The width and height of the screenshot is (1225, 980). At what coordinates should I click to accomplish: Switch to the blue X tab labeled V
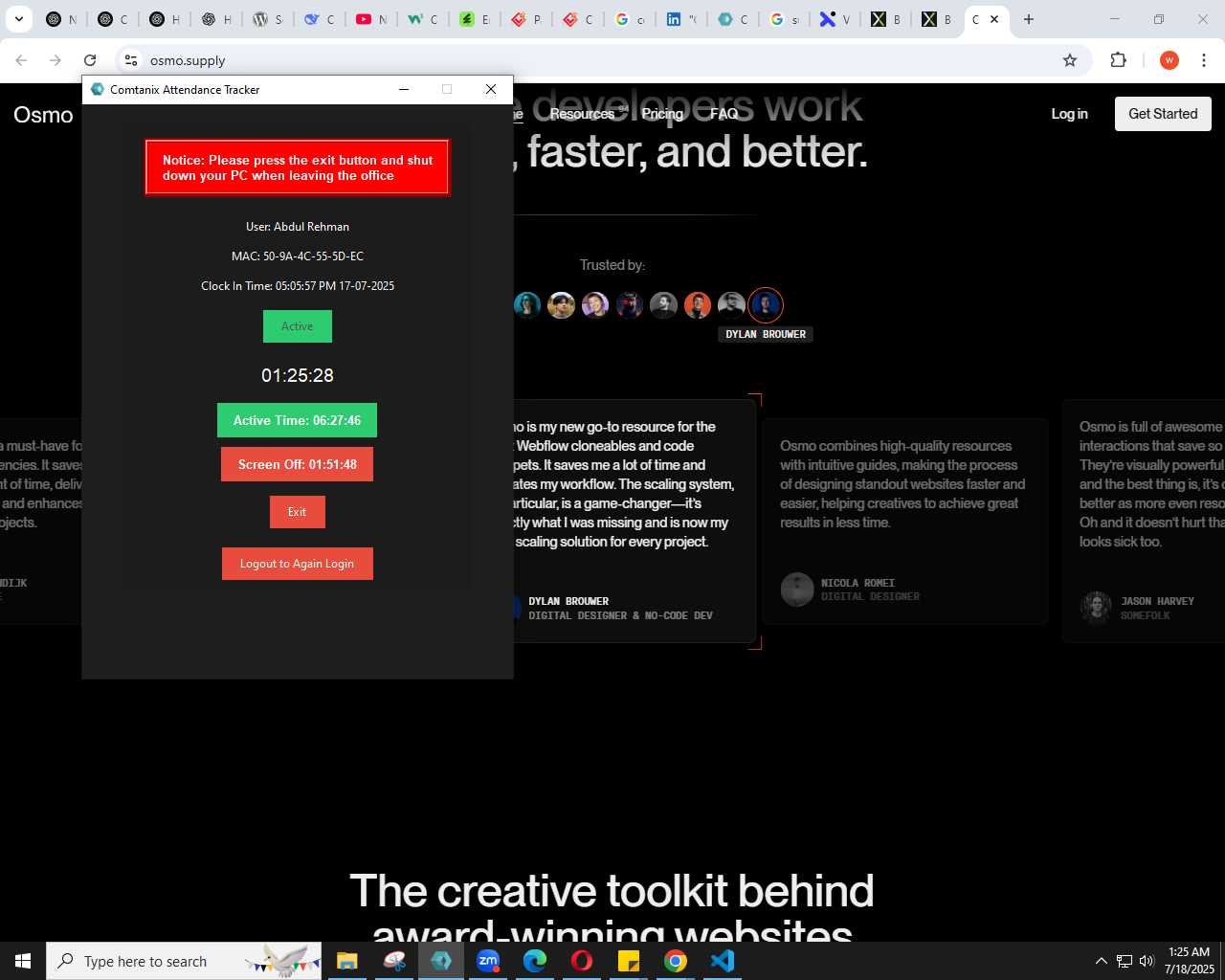(835, 19)
